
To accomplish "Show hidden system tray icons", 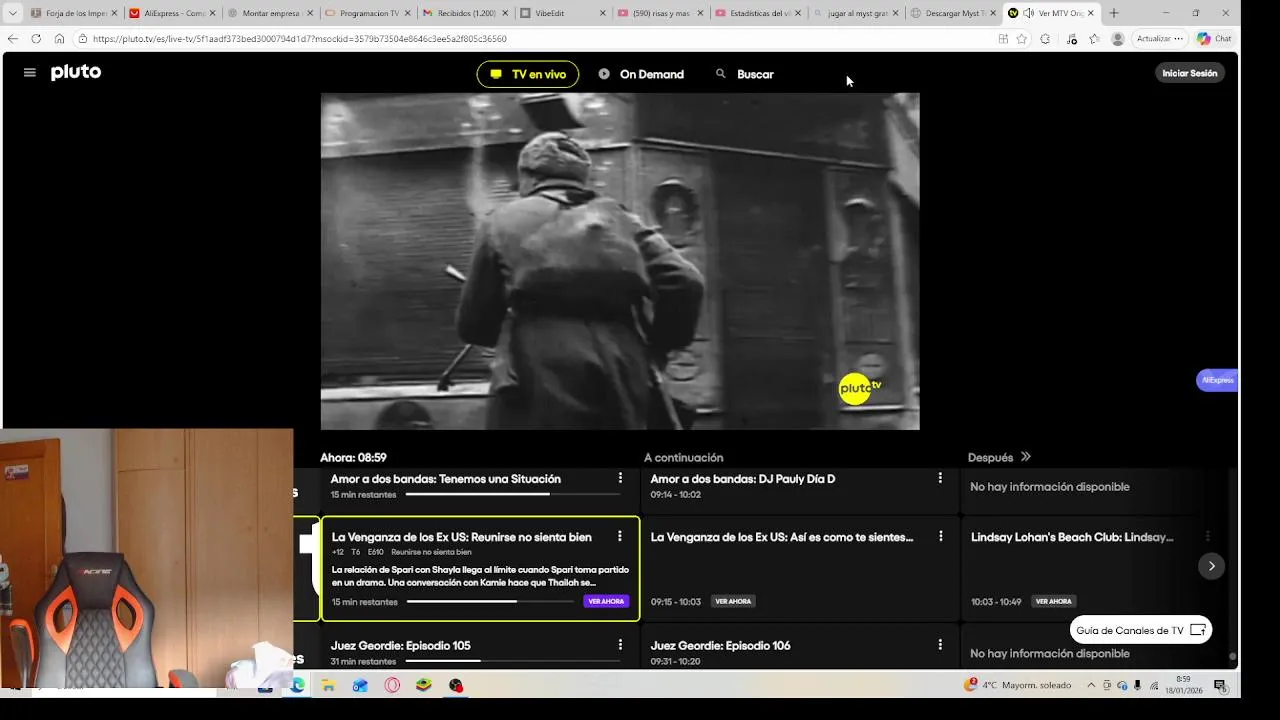I will [x=1091, y=685].
